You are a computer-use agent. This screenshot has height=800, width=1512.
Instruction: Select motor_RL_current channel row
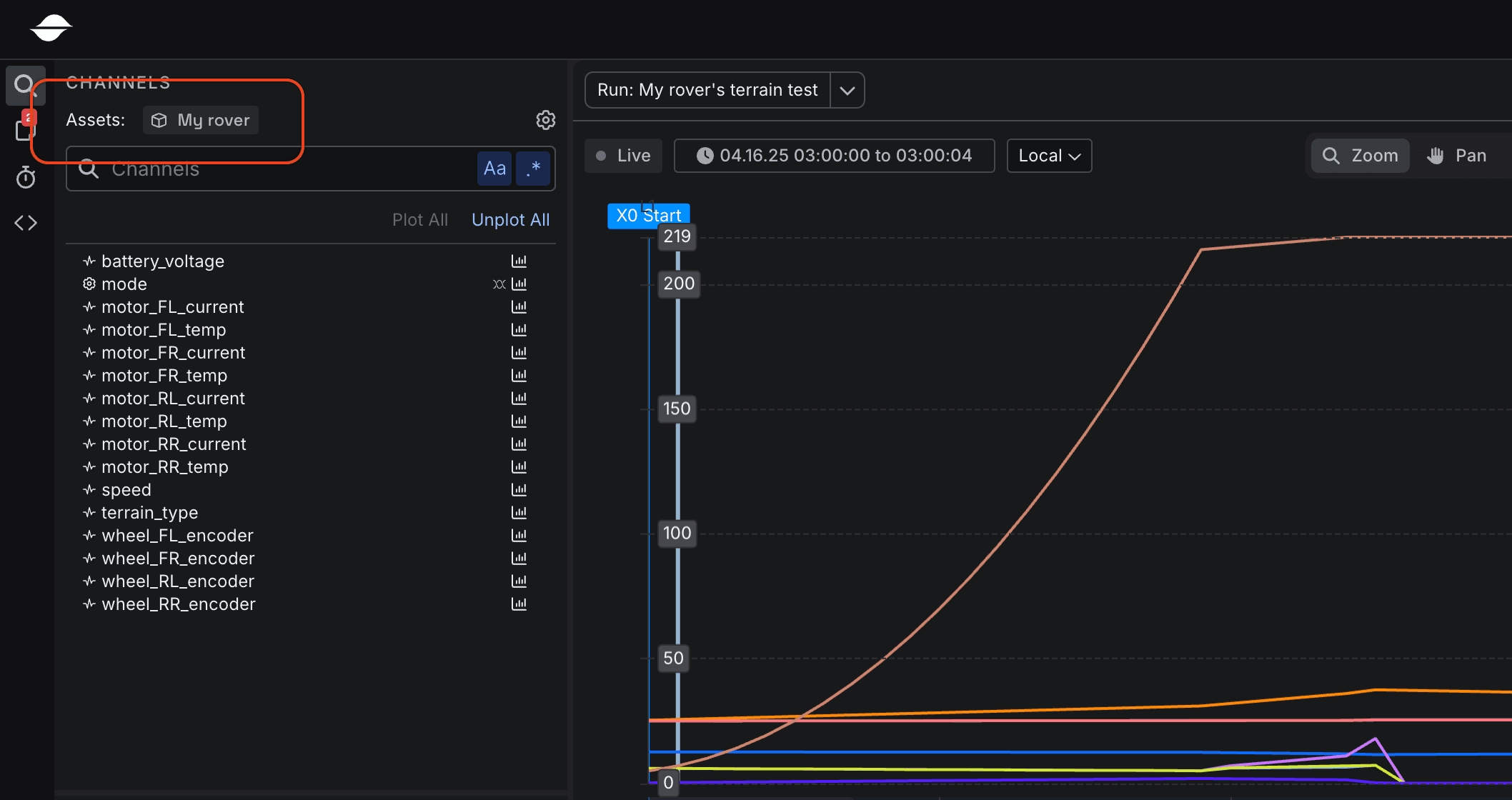pyautogui.click(x=311, y=399)
